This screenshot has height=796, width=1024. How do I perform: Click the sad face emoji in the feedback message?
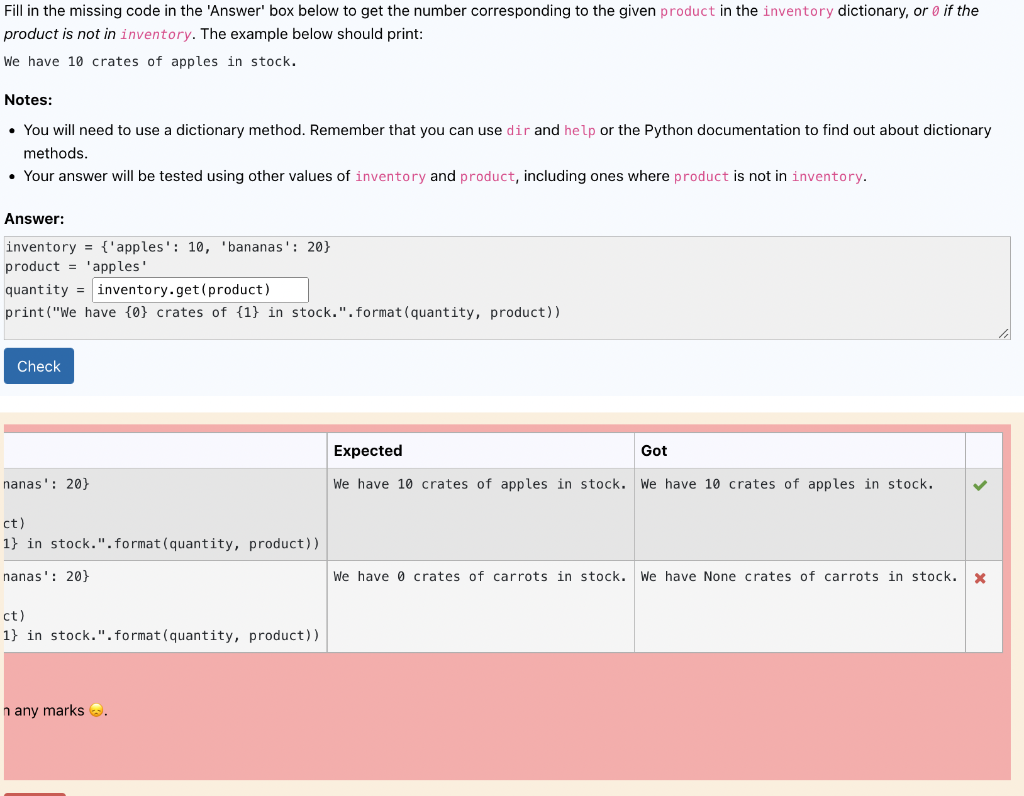[x=96, y=711]
